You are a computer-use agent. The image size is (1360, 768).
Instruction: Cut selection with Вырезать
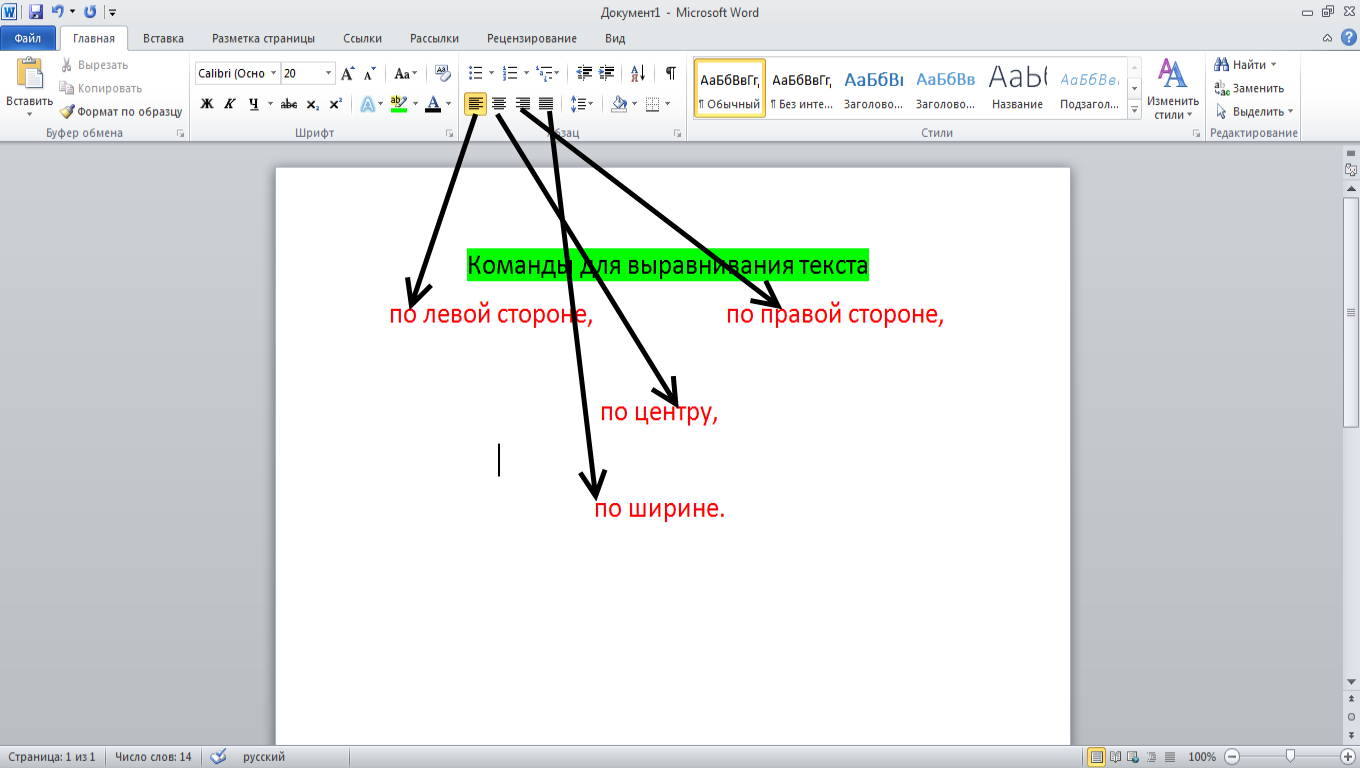click(94, 65)
